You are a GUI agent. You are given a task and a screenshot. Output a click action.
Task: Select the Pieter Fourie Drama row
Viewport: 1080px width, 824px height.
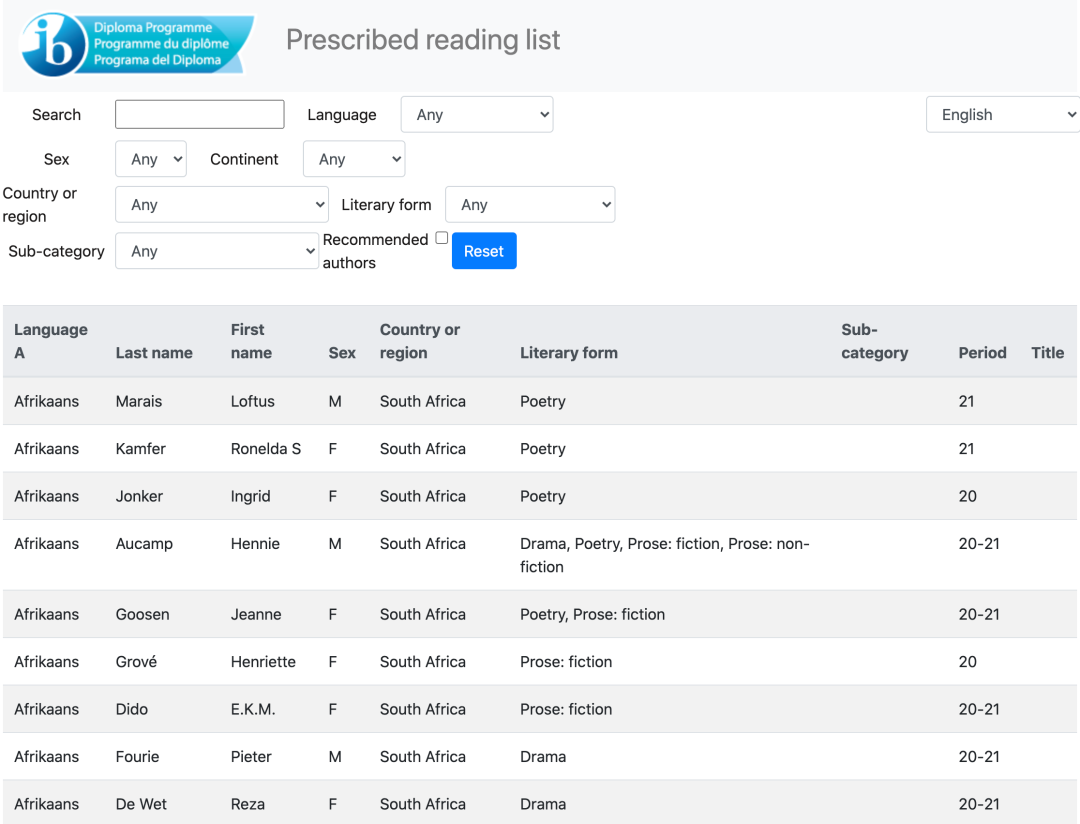click(x=540, y=756)
